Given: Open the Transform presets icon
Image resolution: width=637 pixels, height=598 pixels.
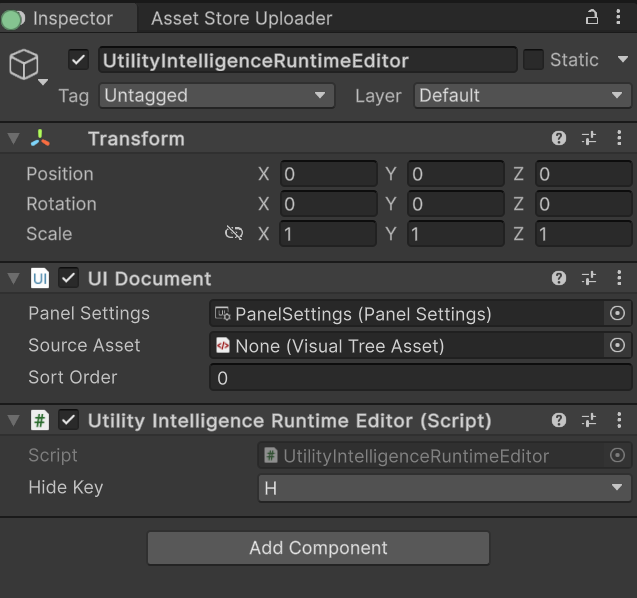Looking at the screenshot, I should click(x=589, y=138).
